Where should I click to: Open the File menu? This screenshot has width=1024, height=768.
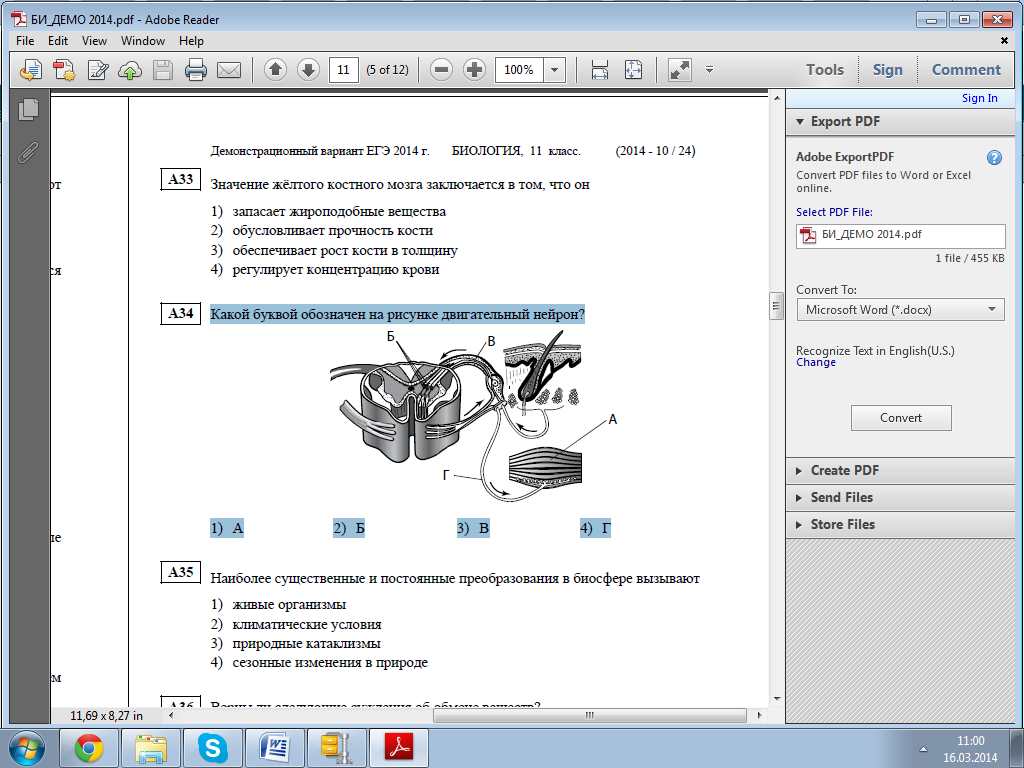tap(25, 40)
